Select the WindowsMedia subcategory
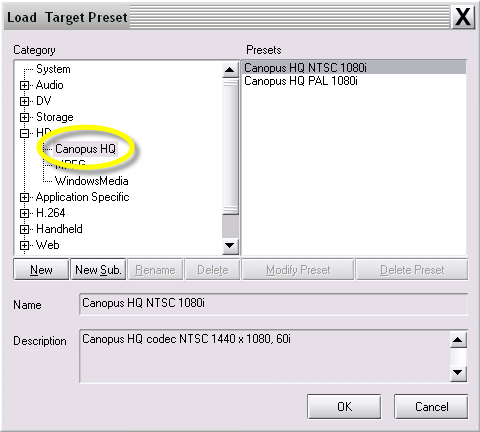The height and width of the screenshot is (432, 480). pyautogui.click(x=91, y=181)
